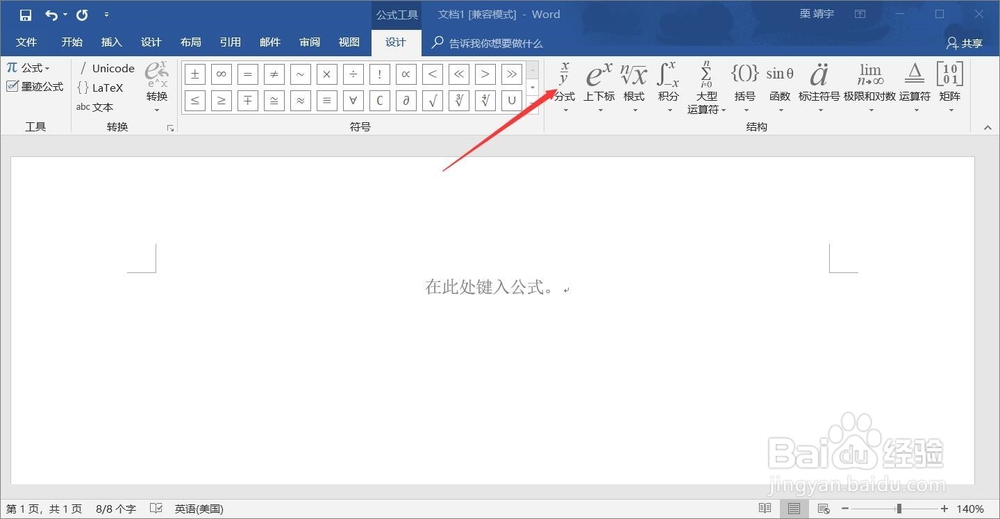The width and height of the screenshot is (1000, 519).
Task: Insert the less-than-or-equal ≤ symbol
Action: (x=195, y=101)
